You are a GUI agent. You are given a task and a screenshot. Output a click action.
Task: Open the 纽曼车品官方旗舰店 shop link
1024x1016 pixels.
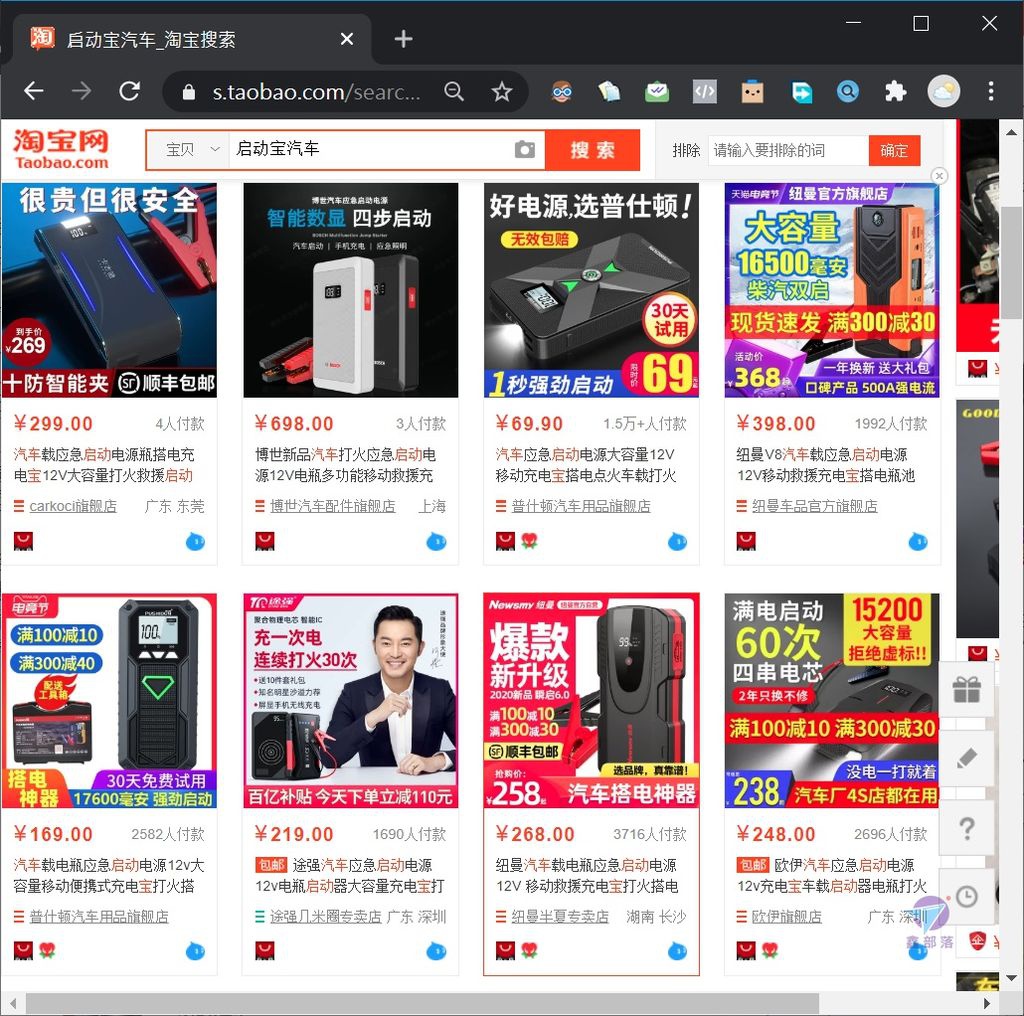coord(814,506)
